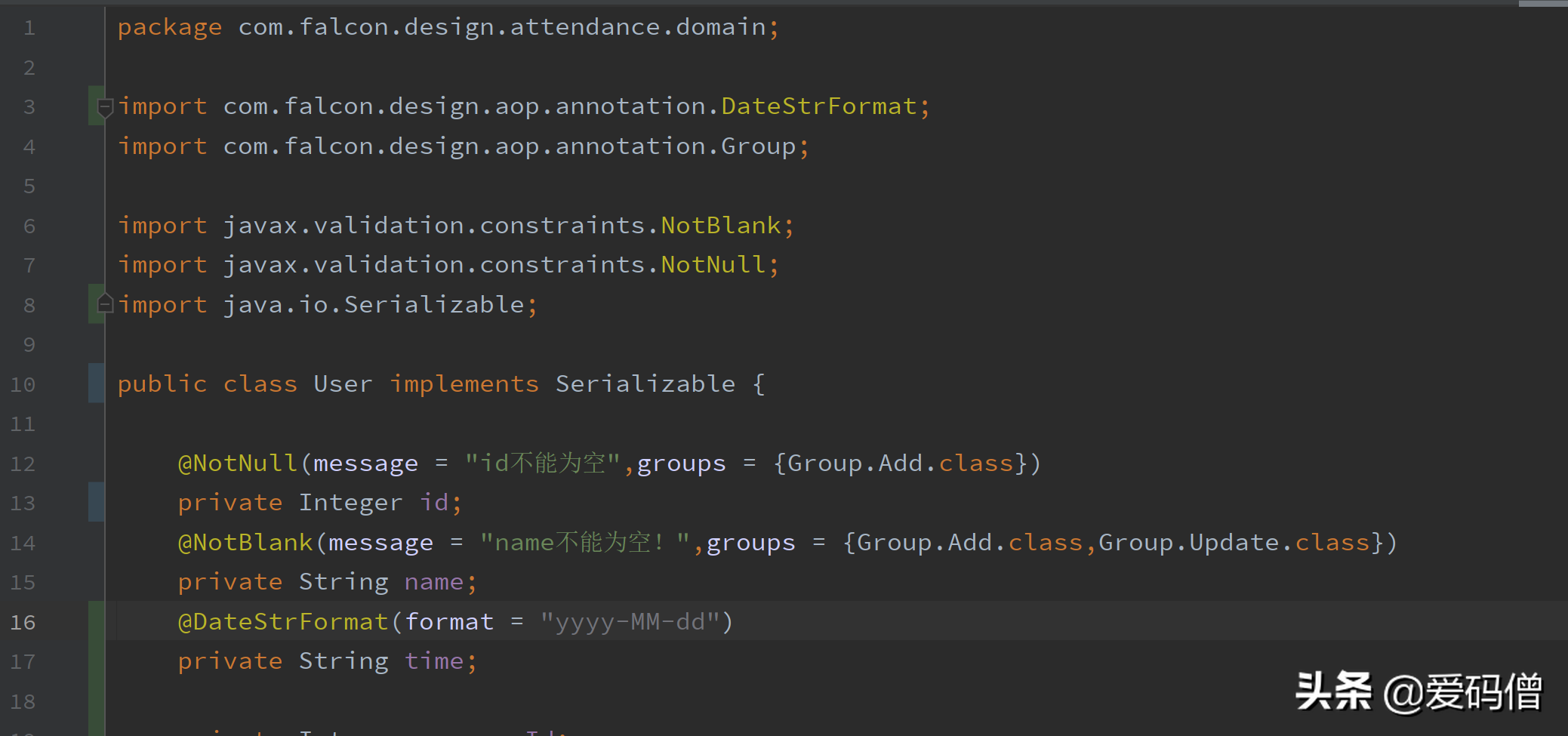Viewport: 1568px width, 736px height.
Task: Click the package keyword on line 1
Action: (x=170, y=28)
